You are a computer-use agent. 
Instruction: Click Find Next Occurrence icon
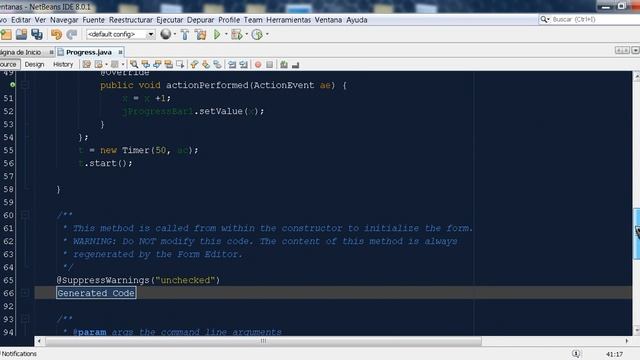(x=157, y=64)
